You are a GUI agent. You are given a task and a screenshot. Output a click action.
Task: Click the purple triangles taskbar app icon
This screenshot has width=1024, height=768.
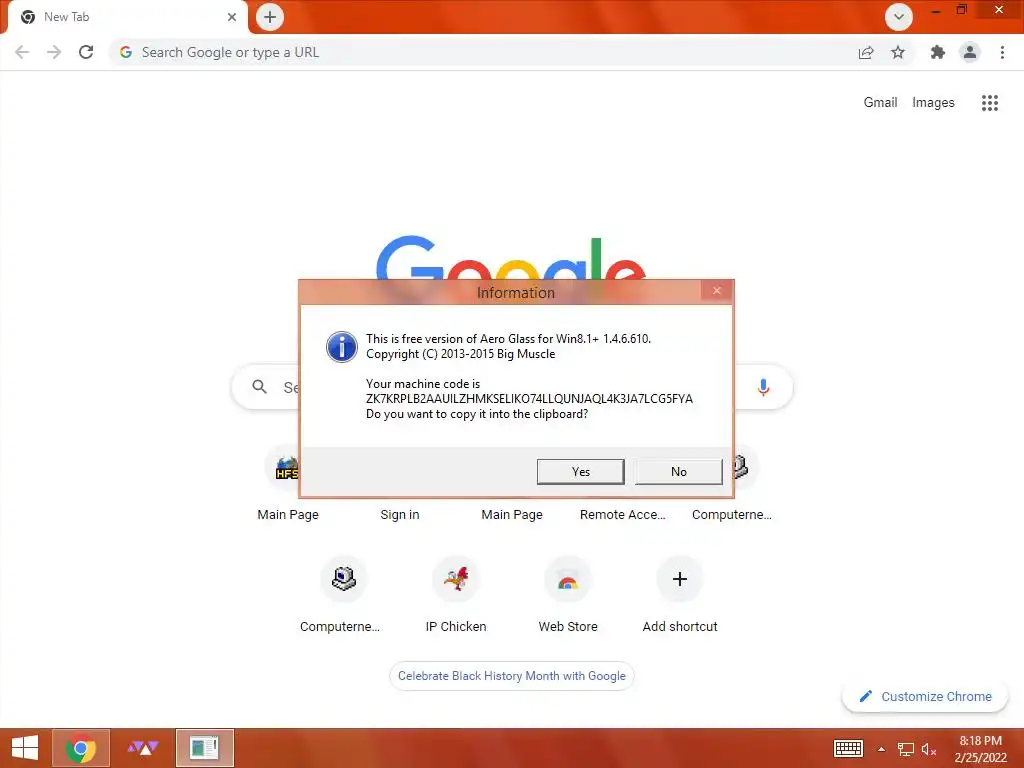[x=142, y=748]
